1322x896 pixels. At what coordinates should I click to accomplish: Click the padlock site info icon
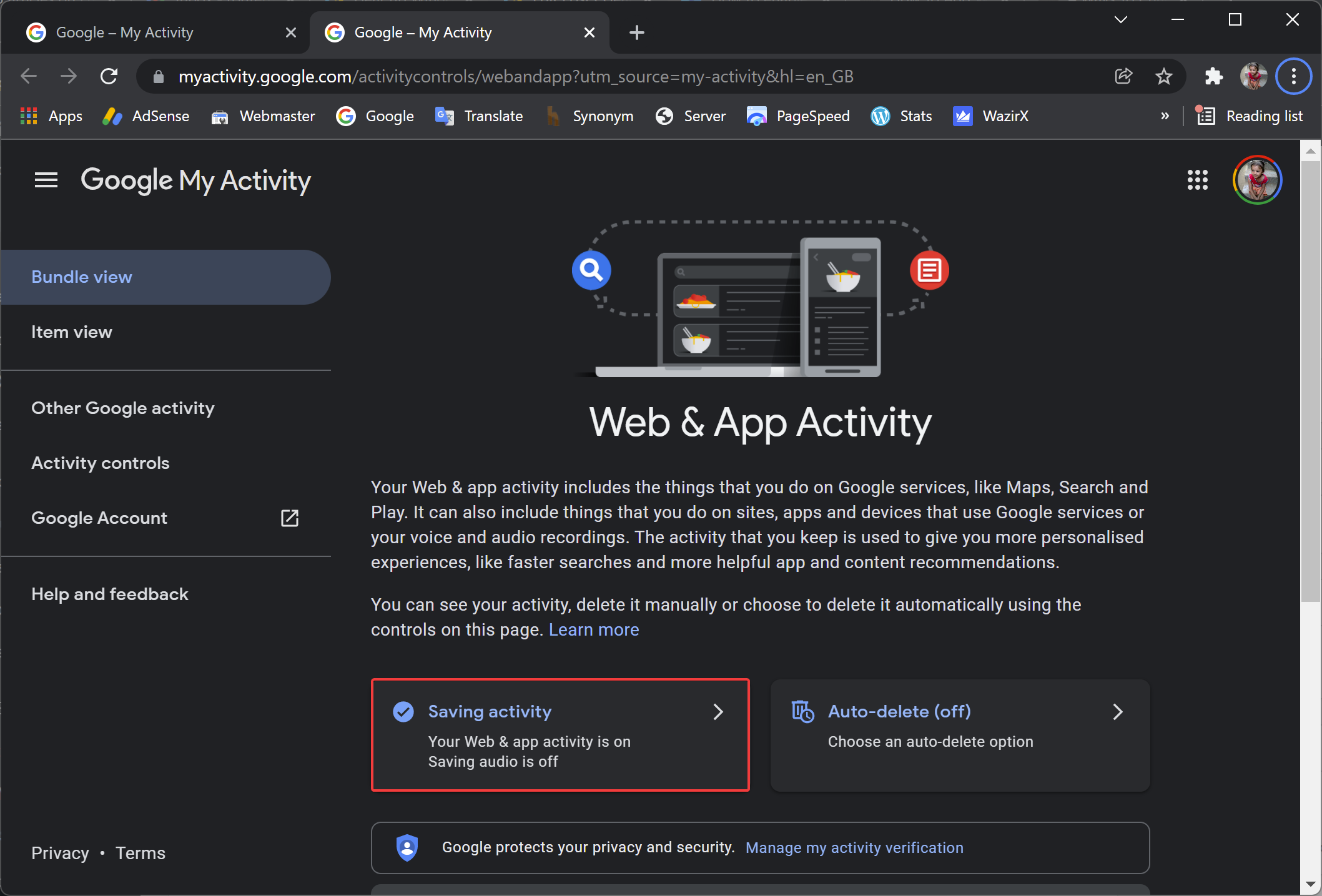[159, 76]
